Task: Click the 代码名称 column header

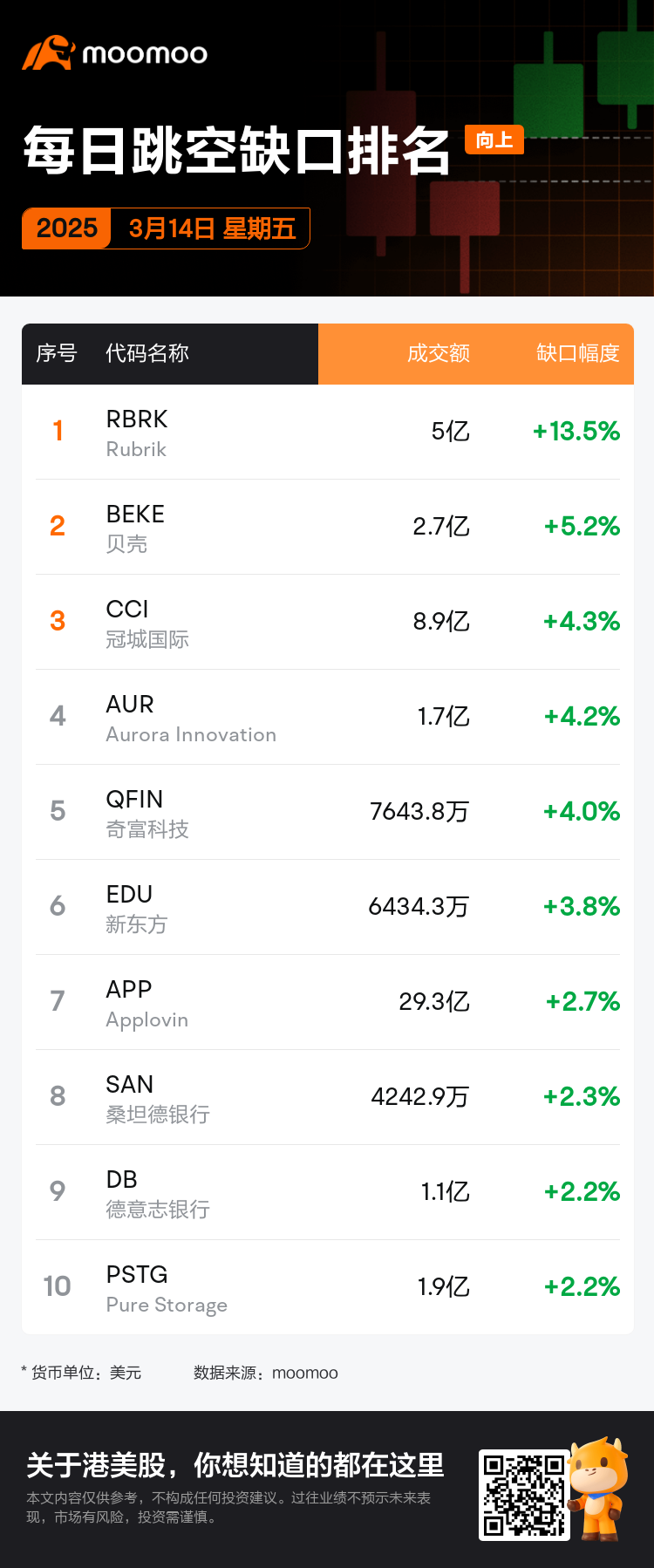Action: pos(146,353)
